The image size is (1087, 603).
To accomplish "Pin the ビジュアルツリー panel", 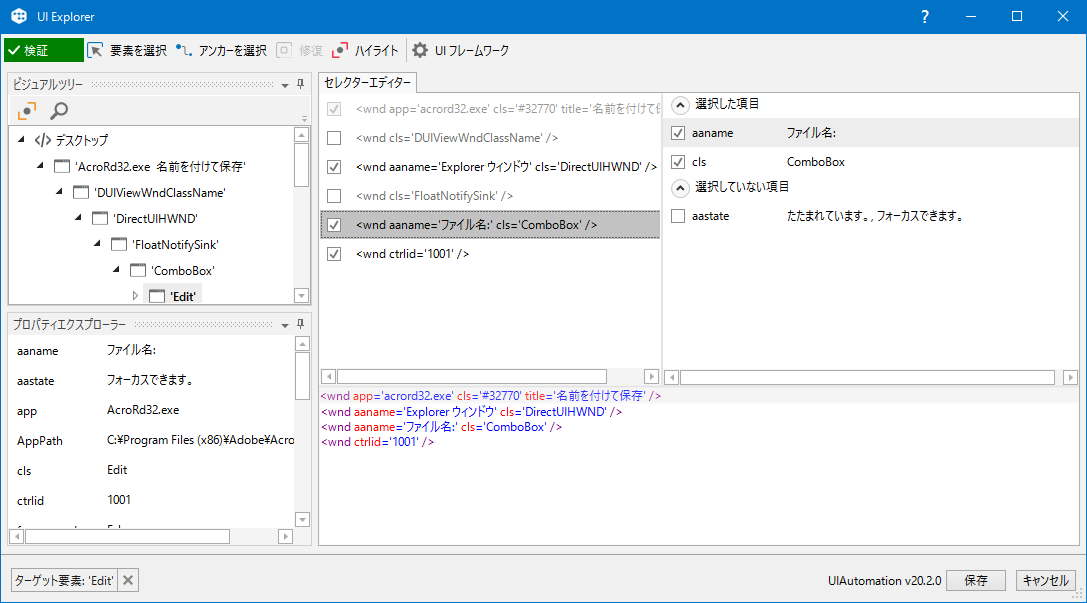I will click(x=300, y=84).
